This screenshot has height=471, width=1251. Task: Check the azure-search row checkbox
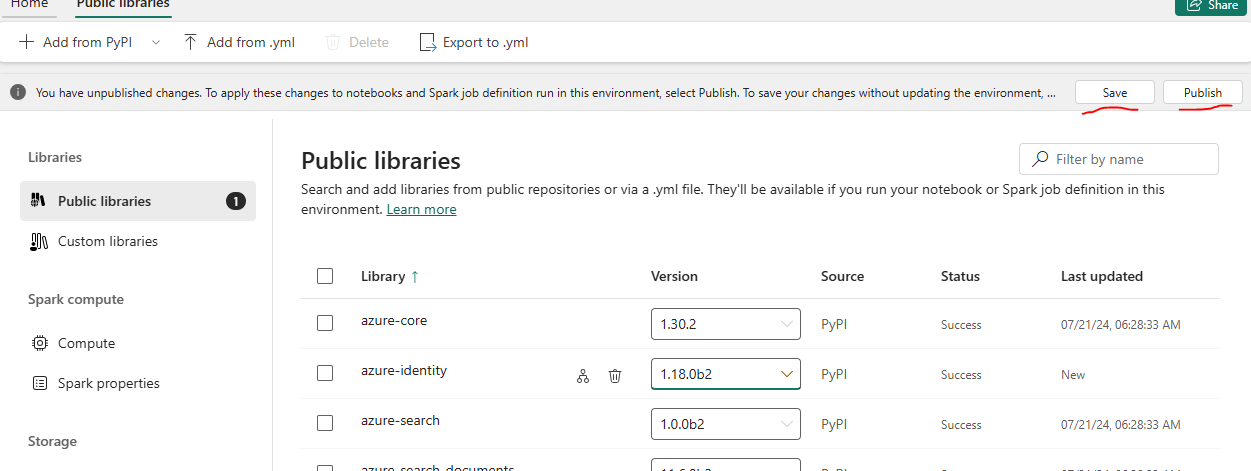325,423
